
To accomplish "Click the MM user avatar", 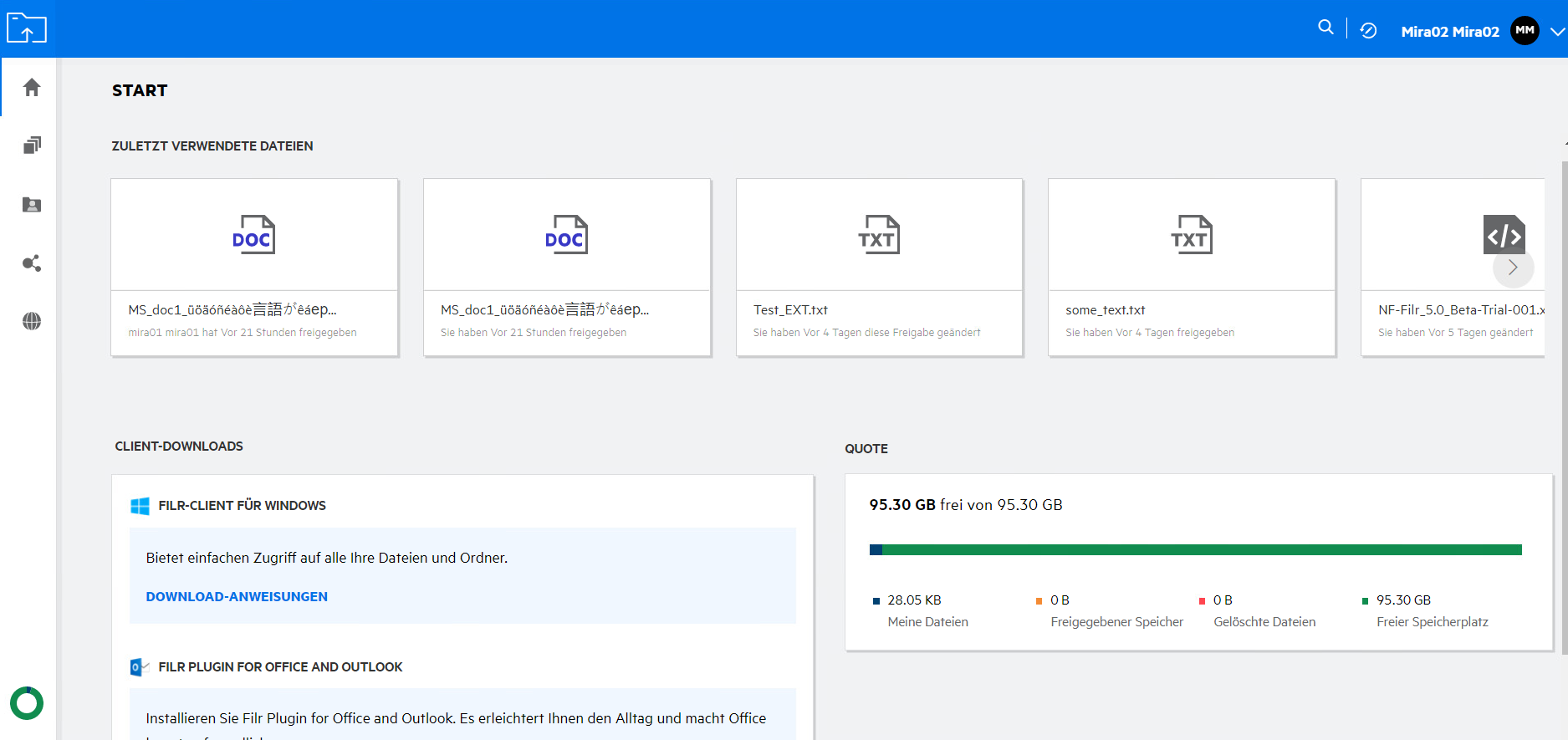I will pos(1525,31).
